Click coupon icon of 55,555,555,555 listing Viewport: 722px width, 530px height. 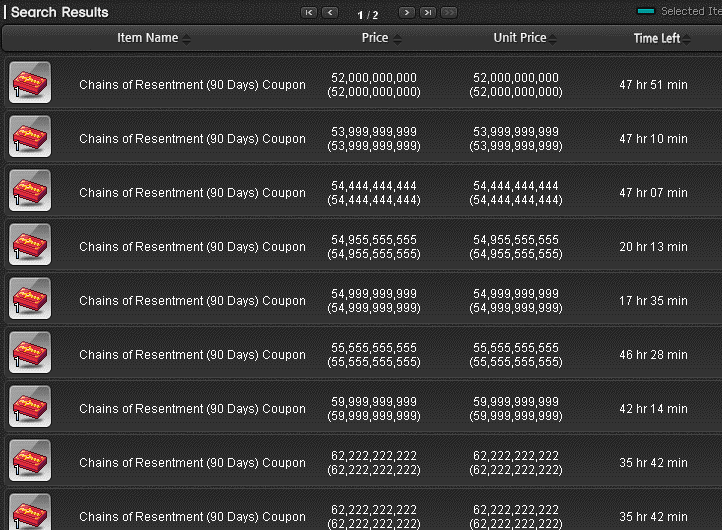(x=30, y=352)
